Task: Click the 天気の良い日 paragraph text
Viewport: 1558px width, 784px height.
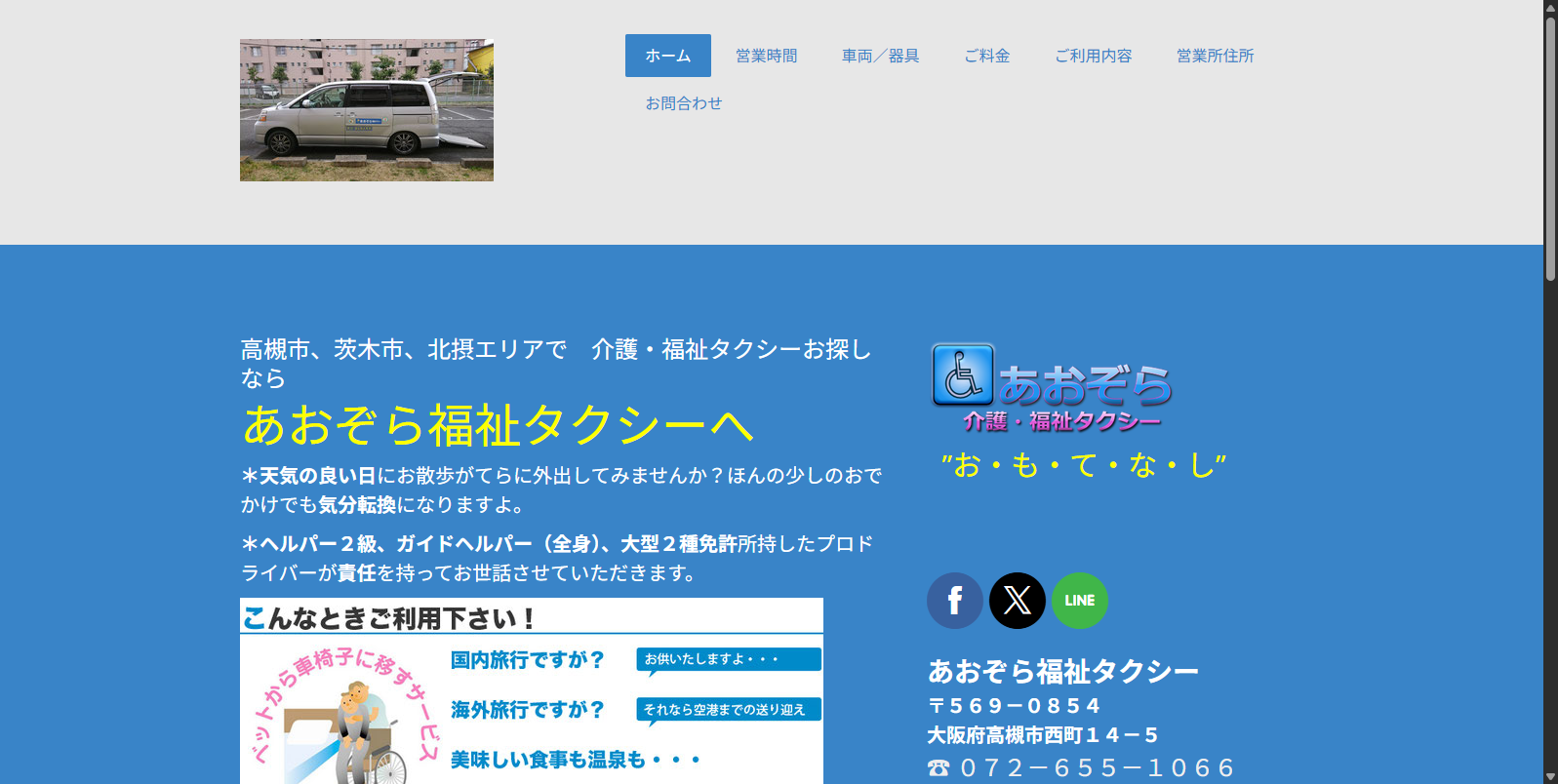Action: [562, 490]
